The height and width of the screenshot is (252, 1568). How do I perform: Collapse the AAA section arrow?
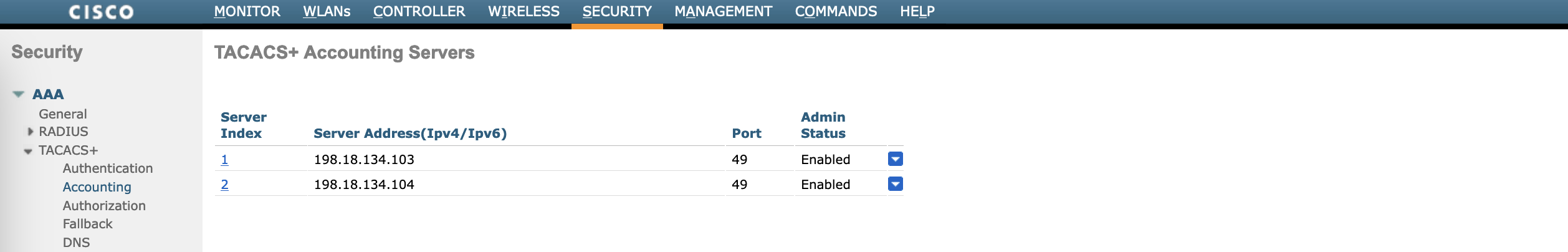19,94
